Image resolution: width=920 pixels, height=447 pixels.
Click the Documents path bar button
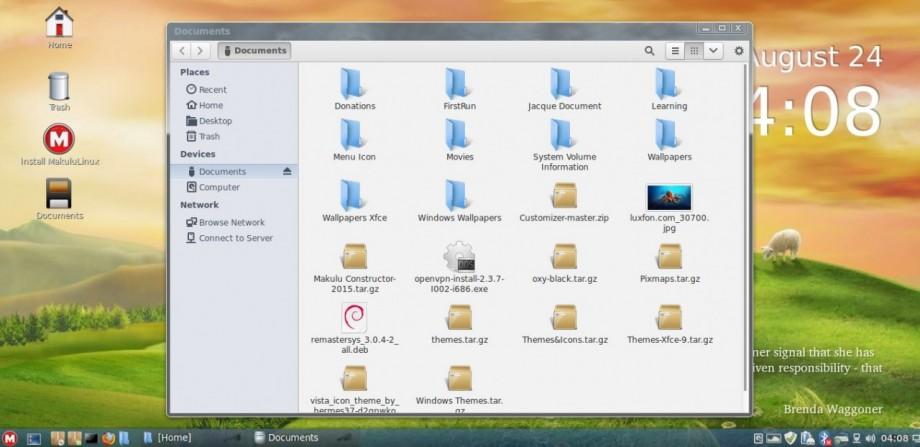[x=254, y=50]
